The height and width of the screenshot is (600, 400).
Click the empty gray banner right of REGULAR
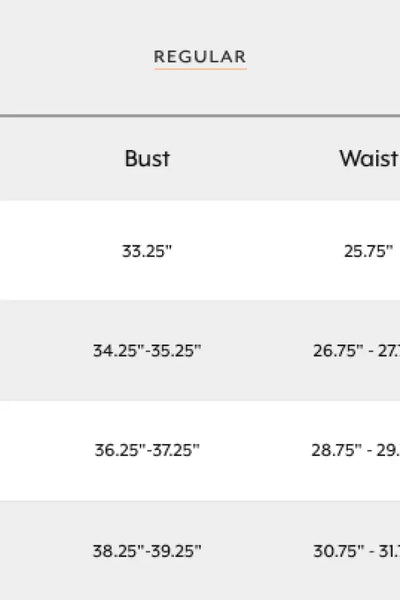pos(323,57)
